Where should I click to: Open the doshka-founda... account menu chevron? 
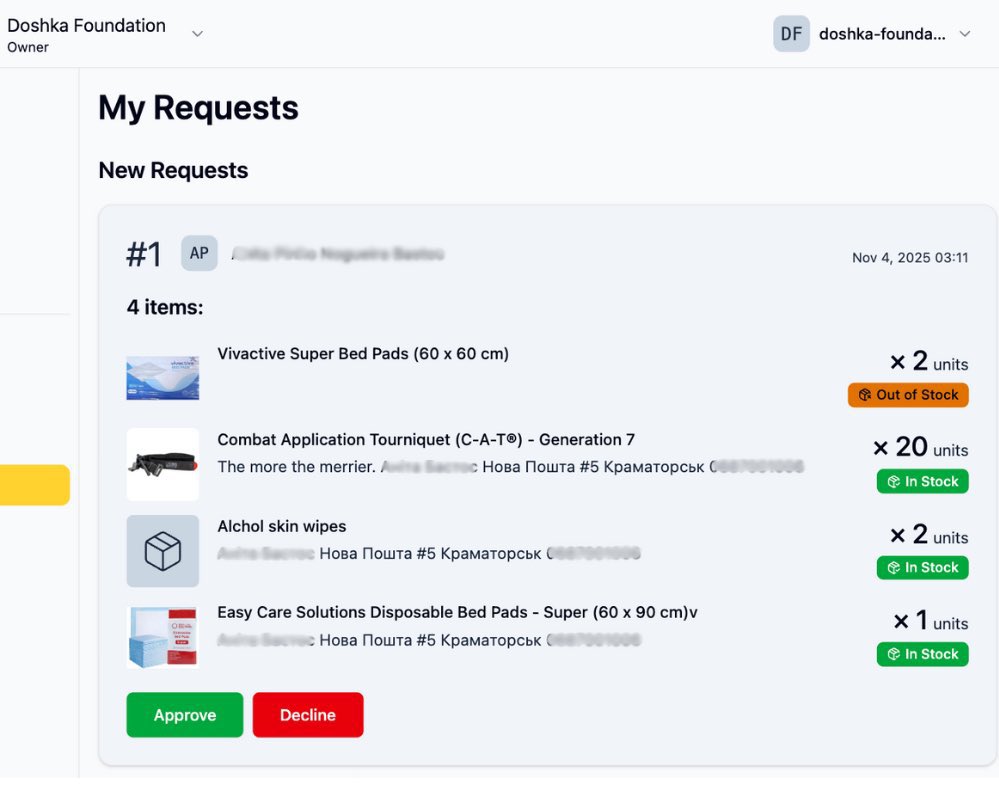point(965,34)
